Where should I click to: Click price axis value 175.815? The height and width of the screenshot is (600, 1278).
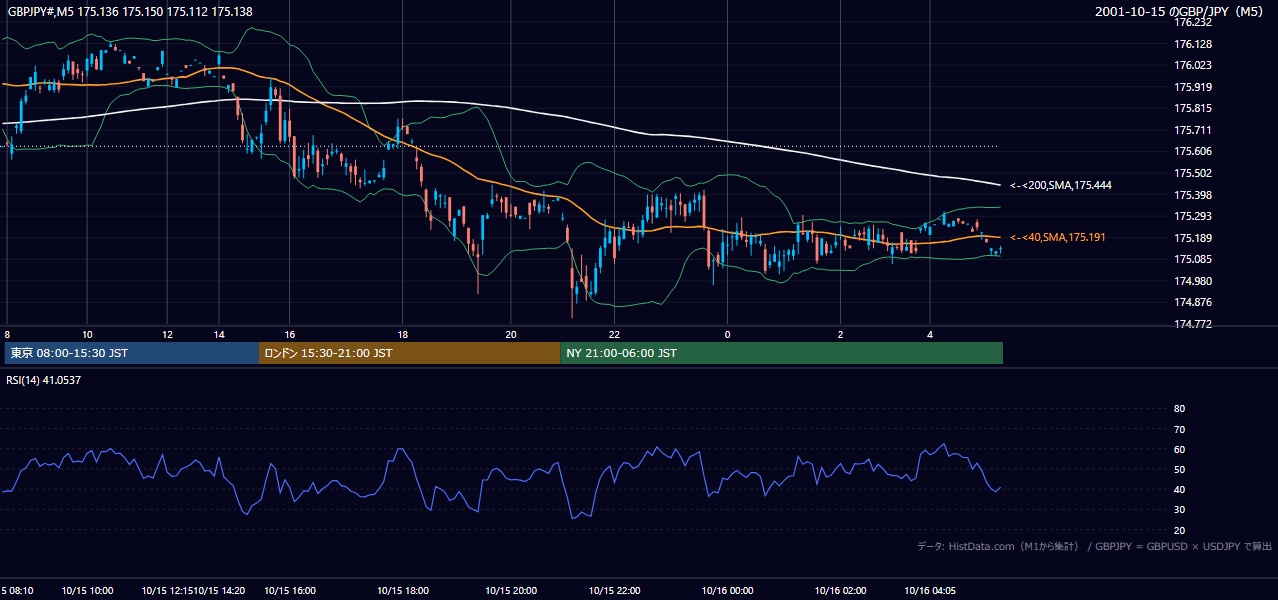click(1193, 108)
